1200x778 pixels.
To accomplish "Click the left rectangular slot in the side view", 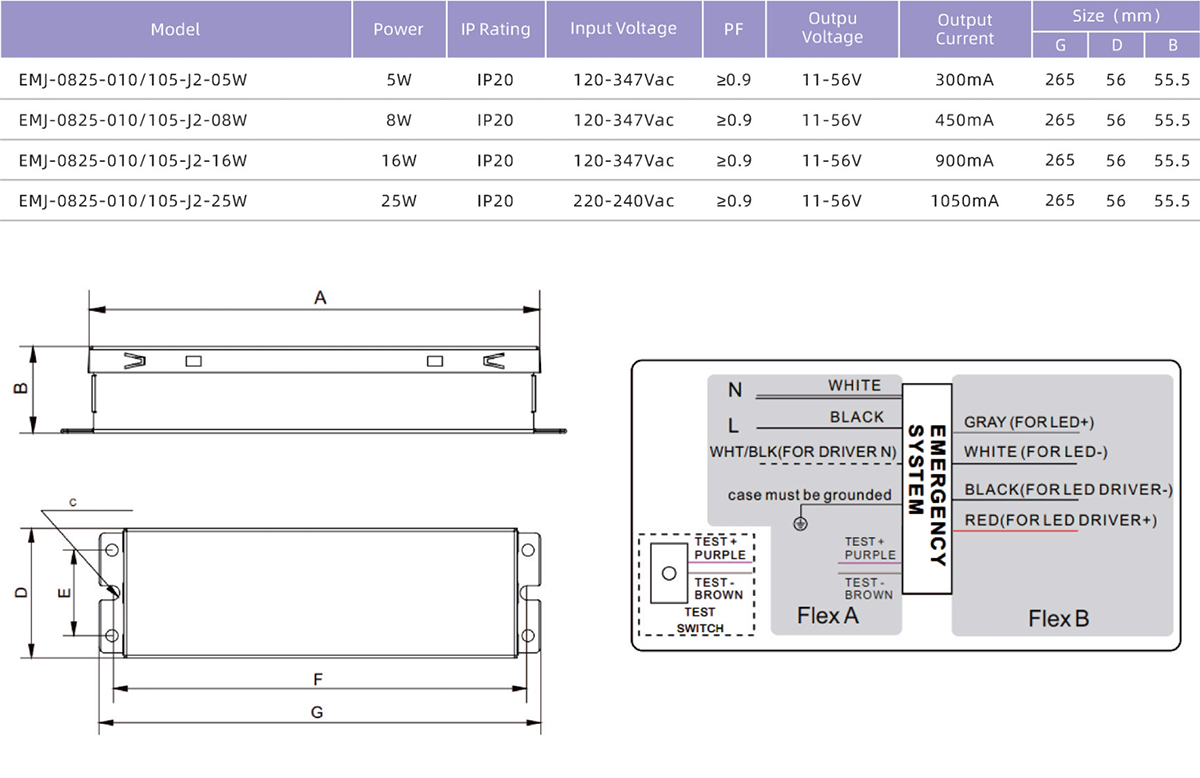I will pos(194,361).
